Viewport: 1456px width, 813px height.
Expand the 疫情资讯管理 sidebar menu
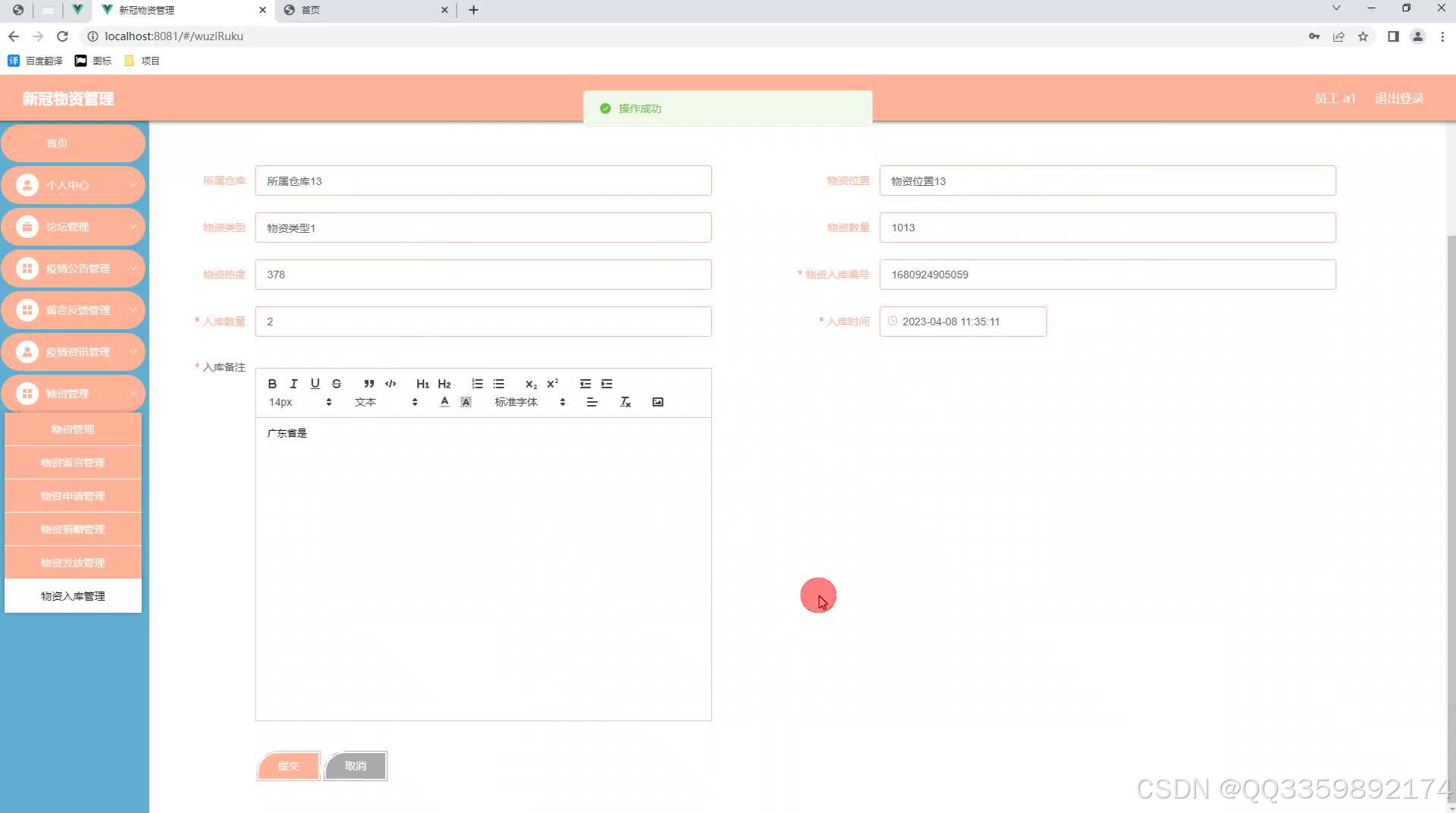pos(73,352)
